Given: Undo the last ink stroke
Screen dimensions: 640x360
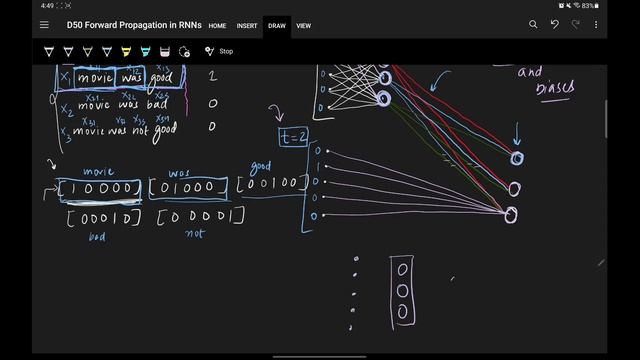Looking at the screenshot, I should pyautogui.click(x=554, y=24).
